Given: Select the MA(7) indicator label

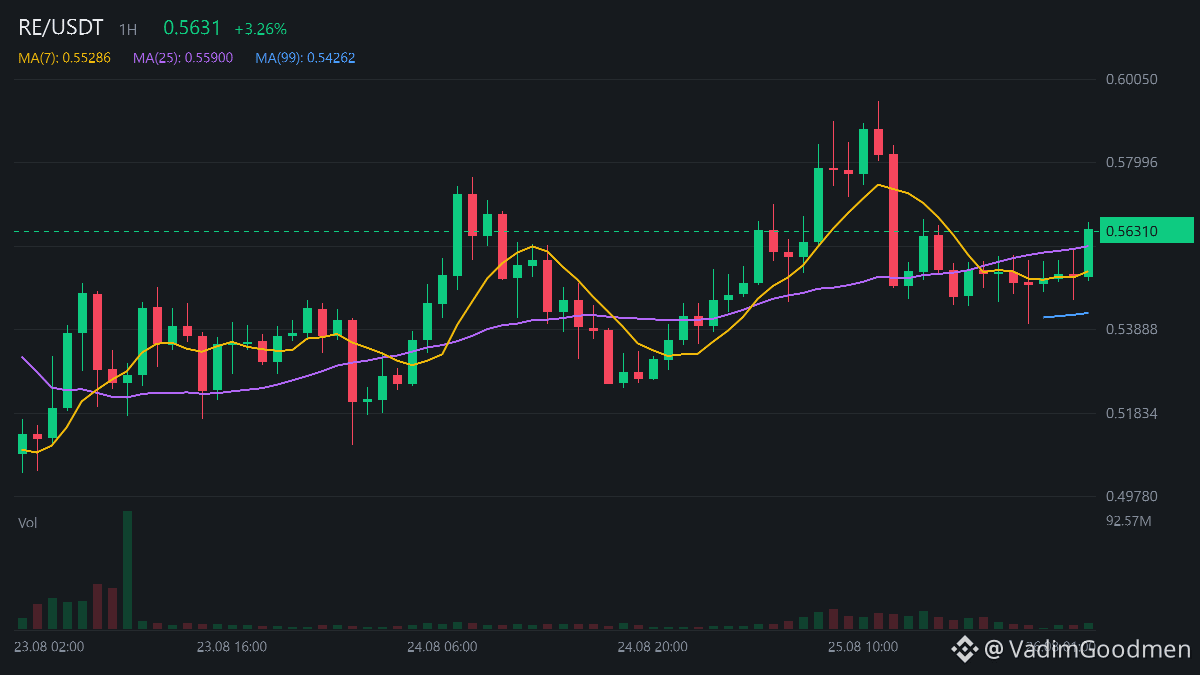Looking at the screenshot, I should [x=64, y=58].
